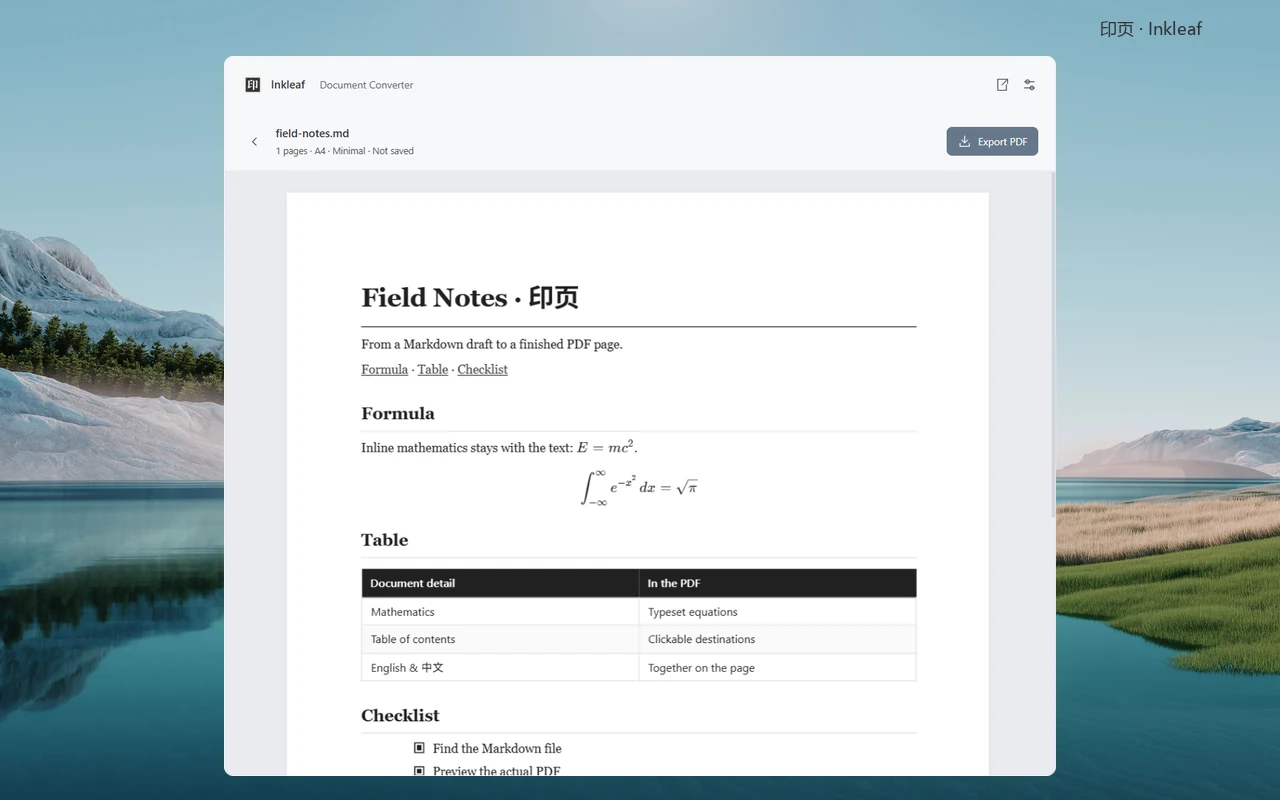
Task: Click the field-notes.md file name
Action: (x=312, y=133)
